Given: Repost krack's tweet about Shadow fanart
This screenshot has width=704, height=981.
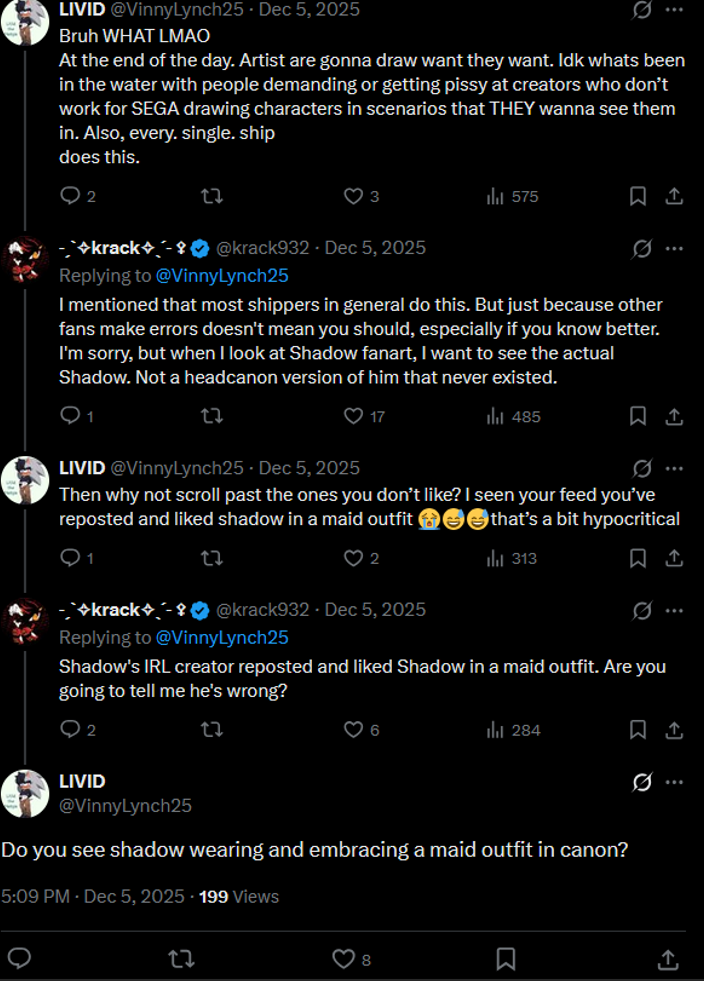Looking at the screenshot, I should pos(212,416).
